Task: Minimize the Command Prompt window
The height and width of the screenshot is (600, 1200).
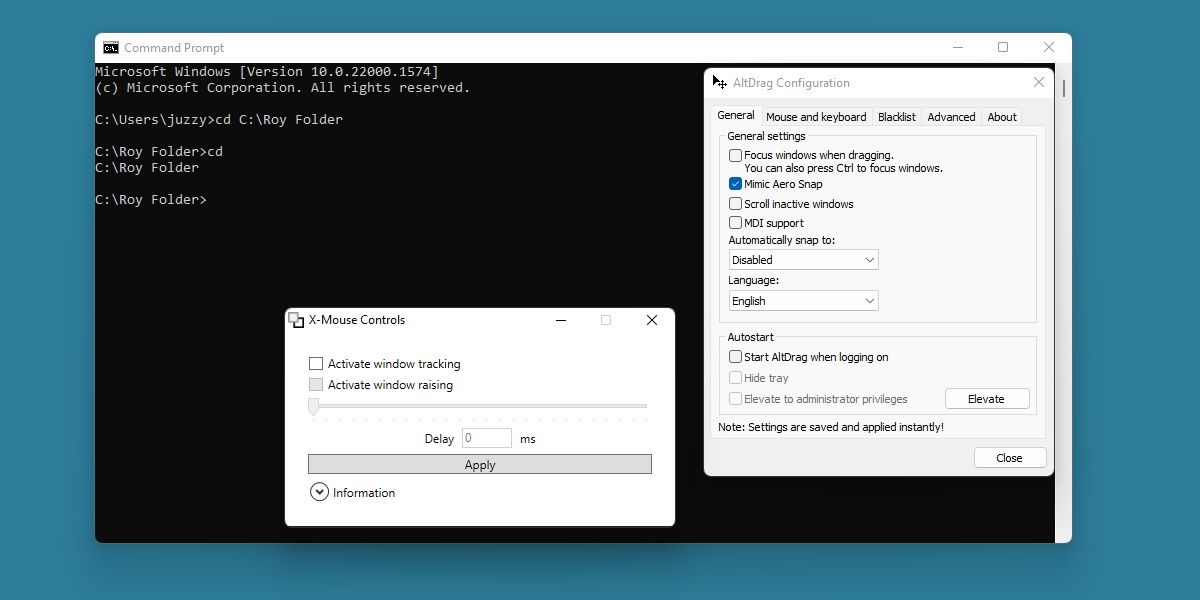Action: [957, 47]
